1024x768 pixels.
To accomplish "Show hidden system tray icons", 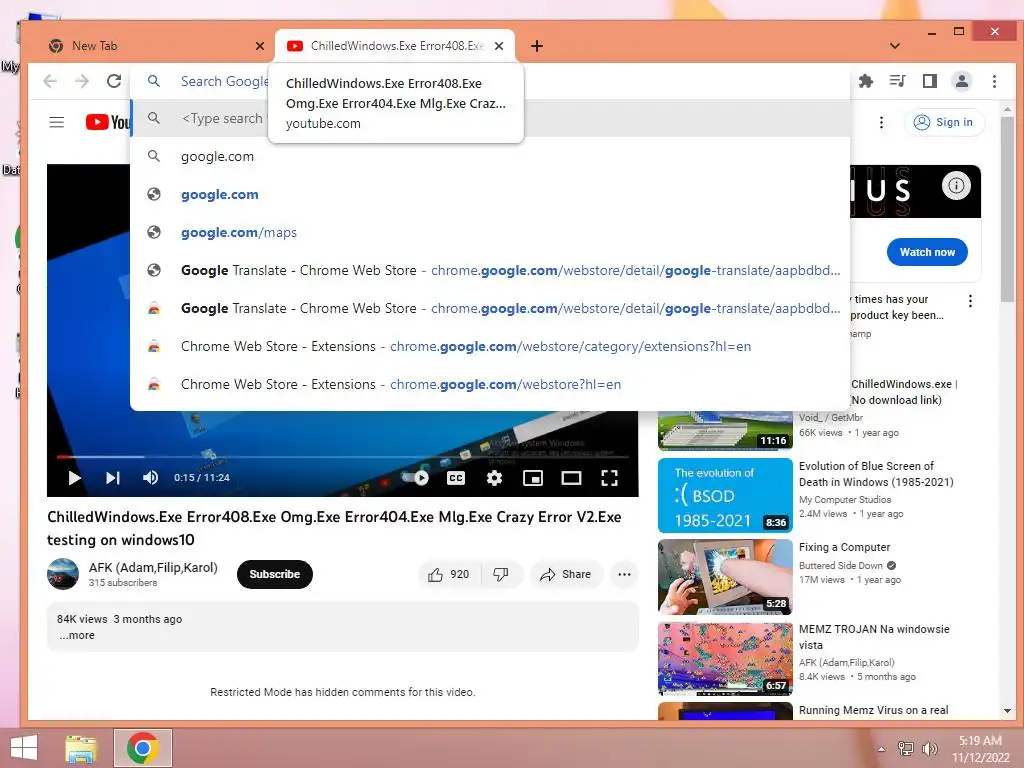I will (x=881, y=749).
